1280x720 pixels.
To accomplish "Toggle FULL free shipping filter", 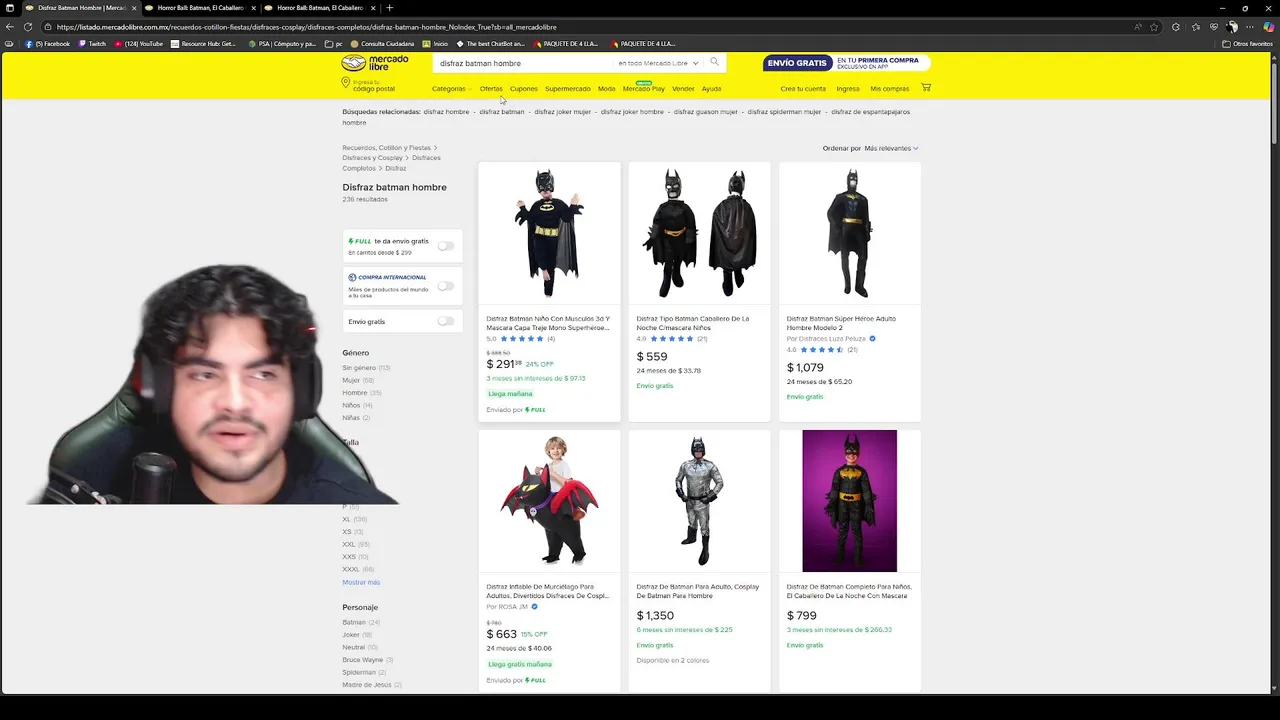I will point(446,246).
